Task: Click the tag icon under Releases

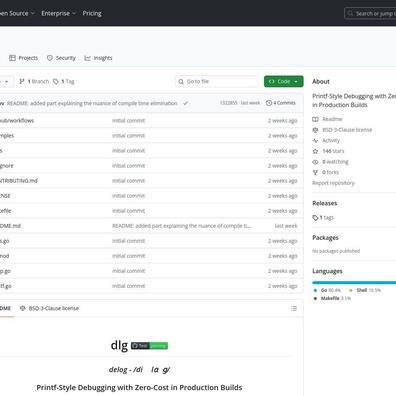Action: pos(315,218)
